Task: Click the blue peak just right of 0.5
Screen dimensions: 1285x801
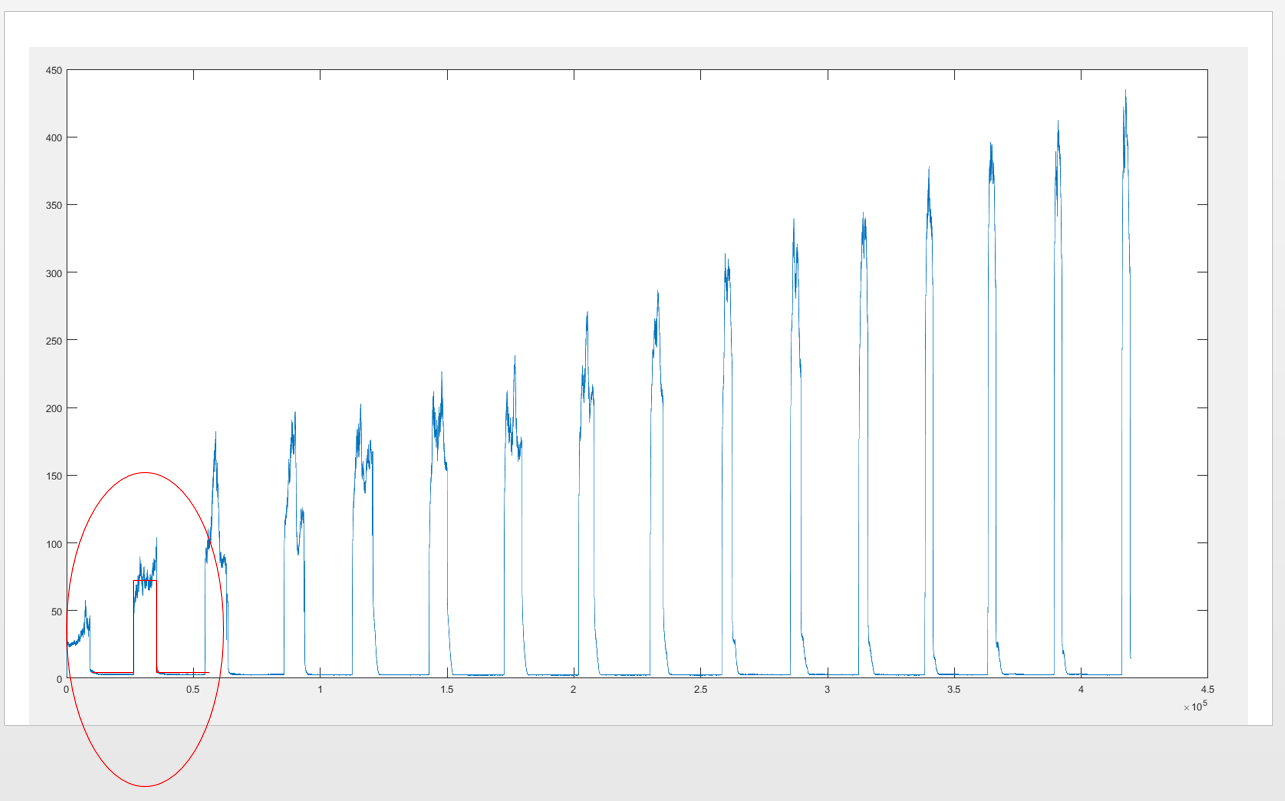Action: [215, 434]
